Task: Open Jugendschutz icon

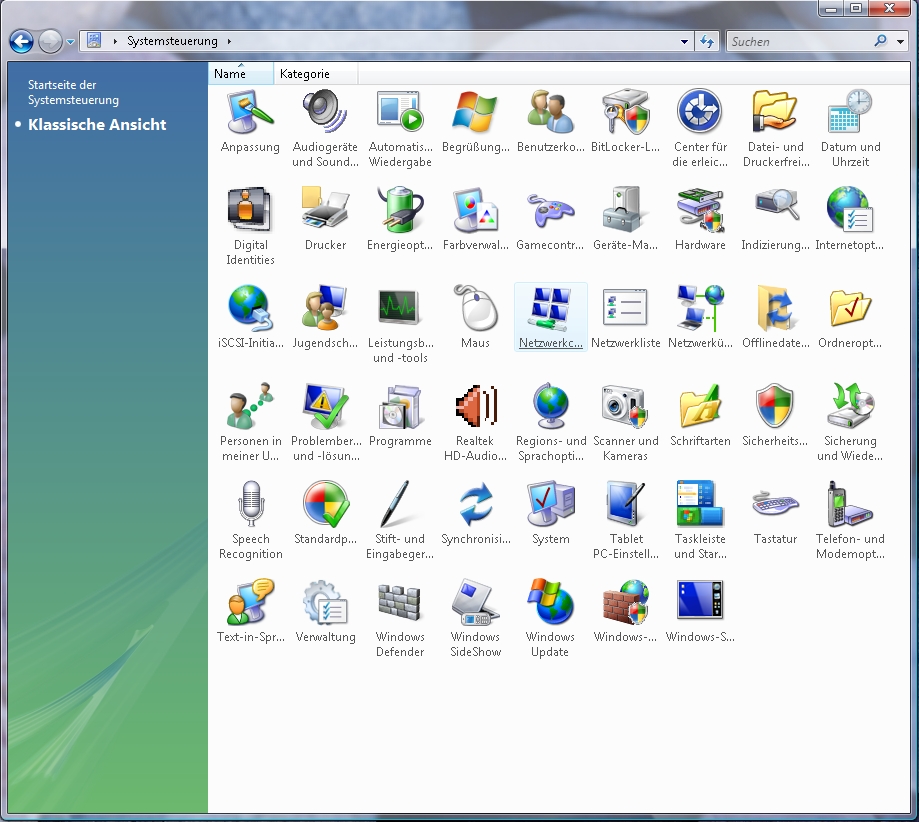Action: click(x=325, y=307)
